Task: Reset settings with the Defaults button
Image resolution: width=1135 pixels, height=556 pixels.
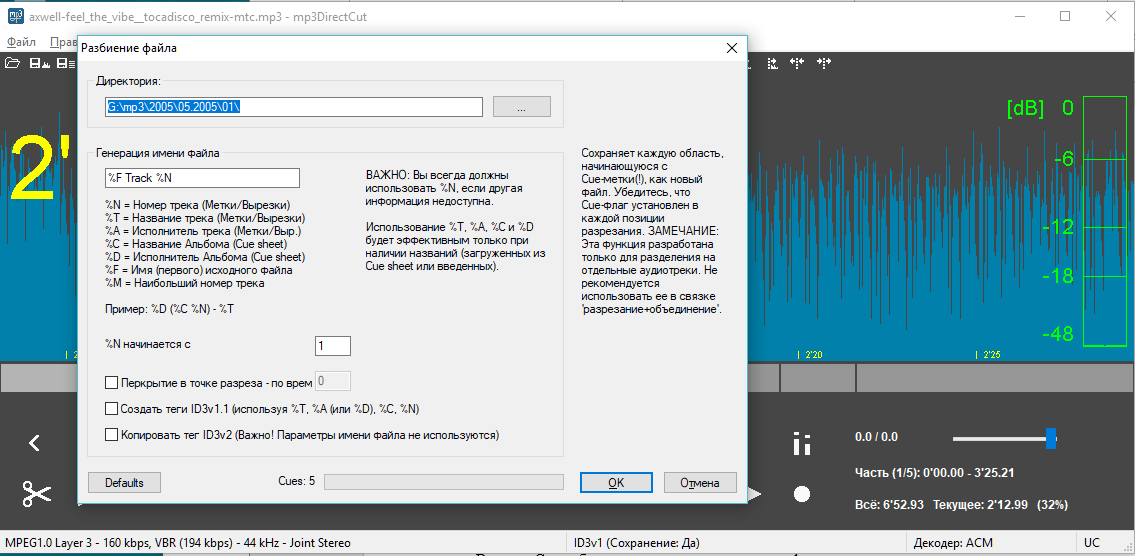Action: pos(125,483)
